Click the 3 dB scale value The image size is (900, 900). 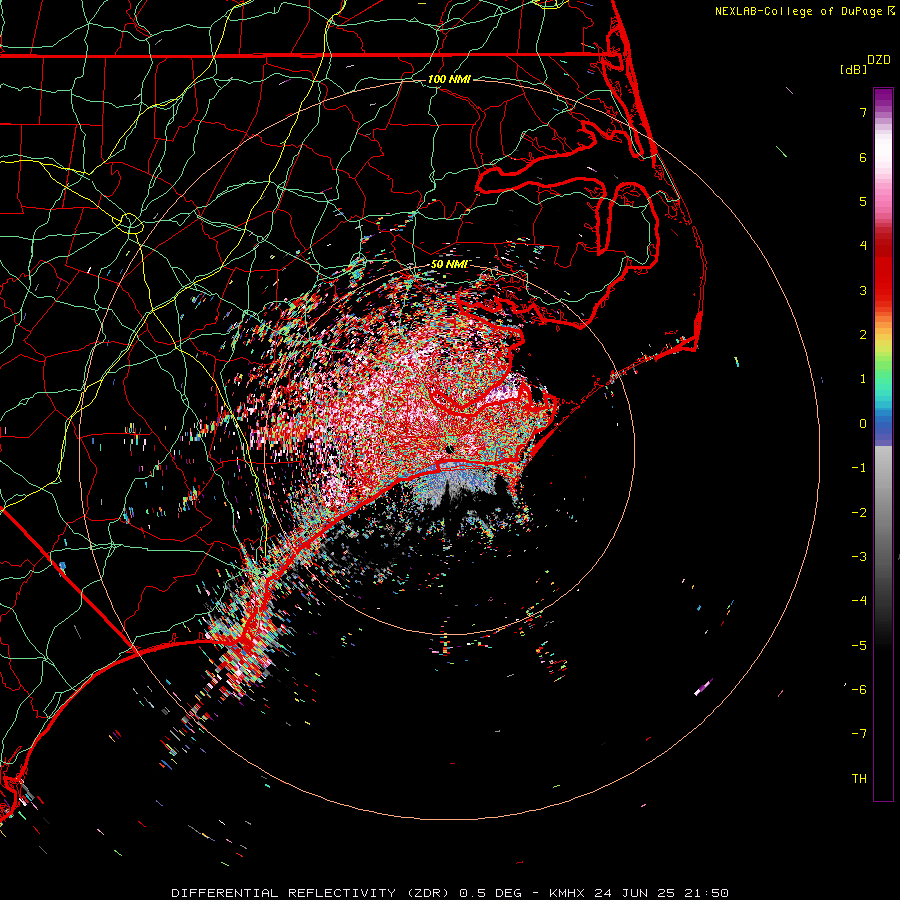[x=863, y=290]
